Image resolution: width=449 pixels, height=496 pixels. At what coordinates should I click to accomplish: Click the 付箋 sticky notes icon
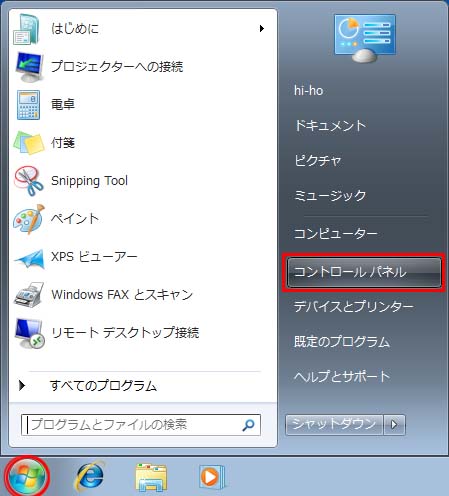[x=29, y=143]
